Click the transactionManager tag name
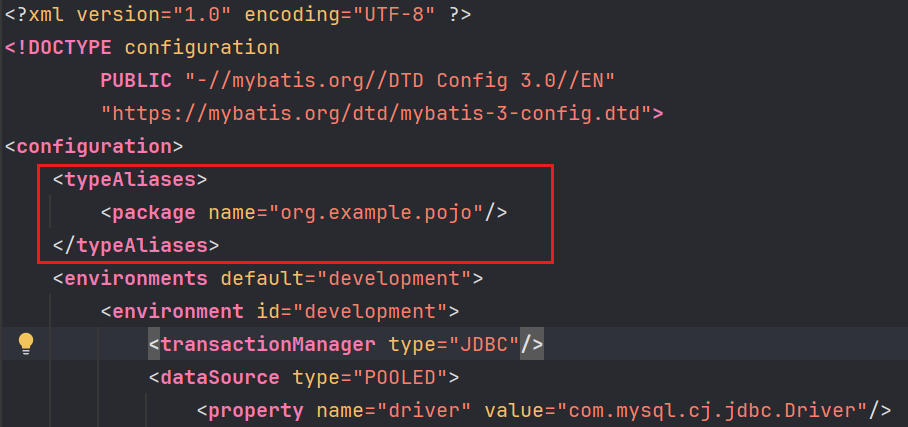Image resolution: width=908 pixels, height=427 pixels. [268, 344]
